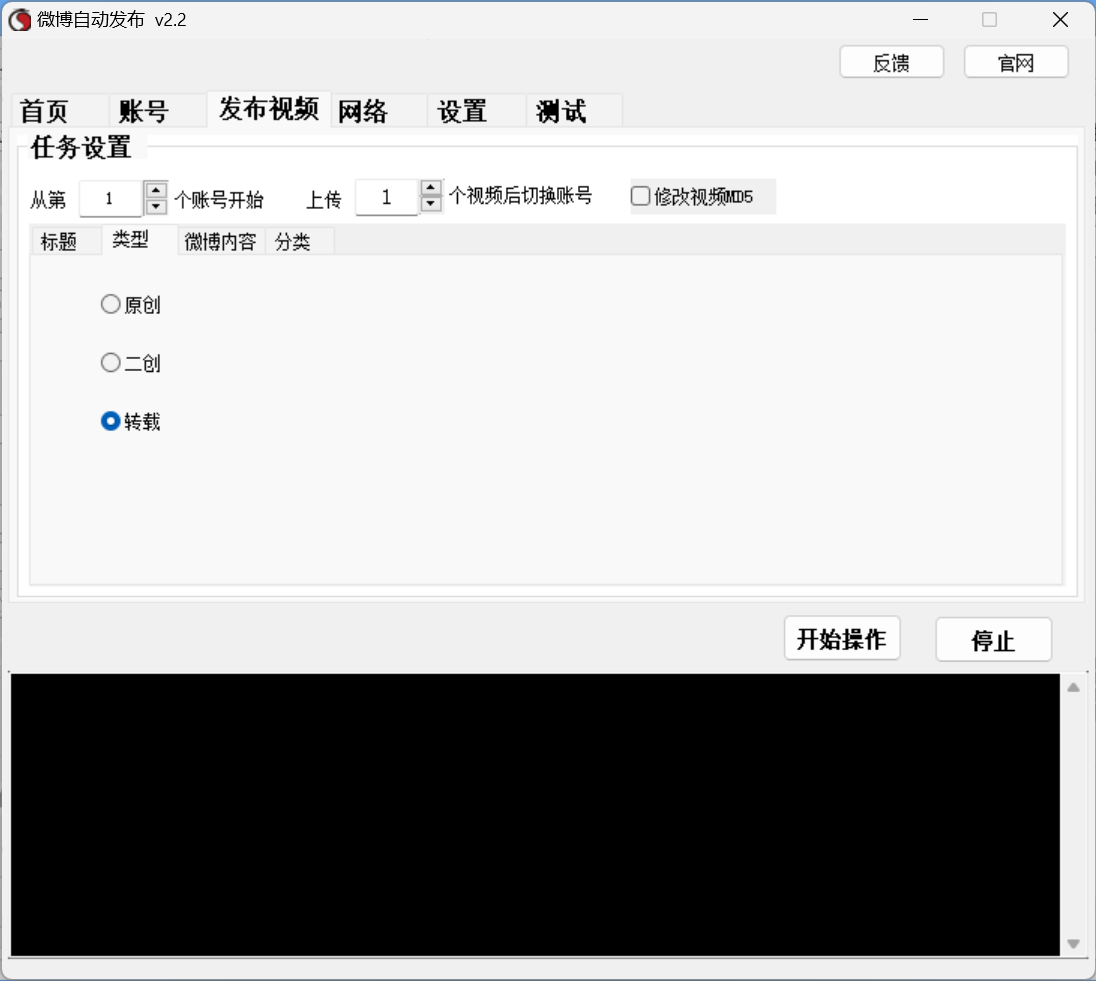The width and height of the screenshot is (1096, 981).
Task: Enable the 修改视频MD5 checkbox
Action: 640,196
